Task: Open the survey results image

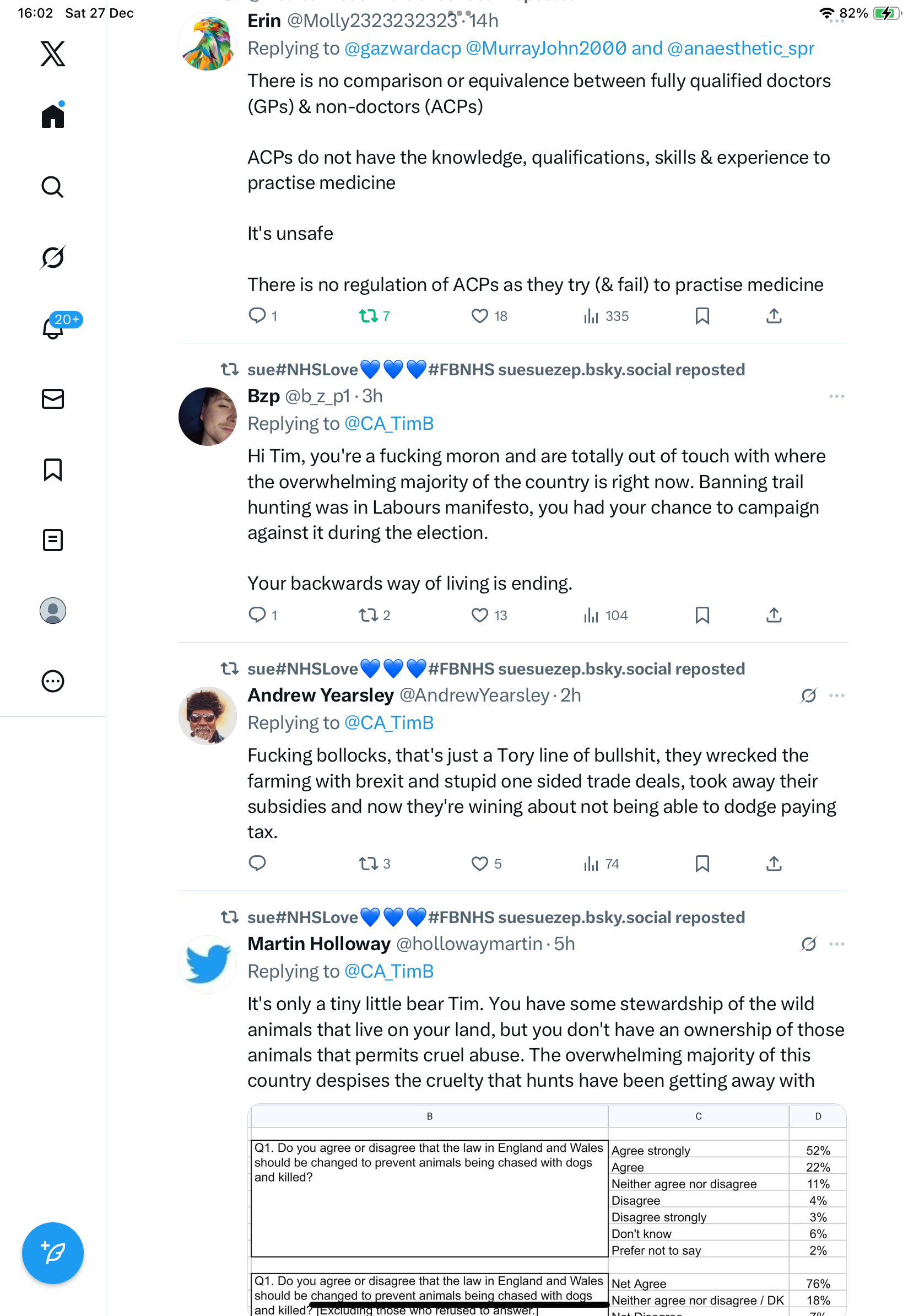Action: click(x=547, y=1210)
